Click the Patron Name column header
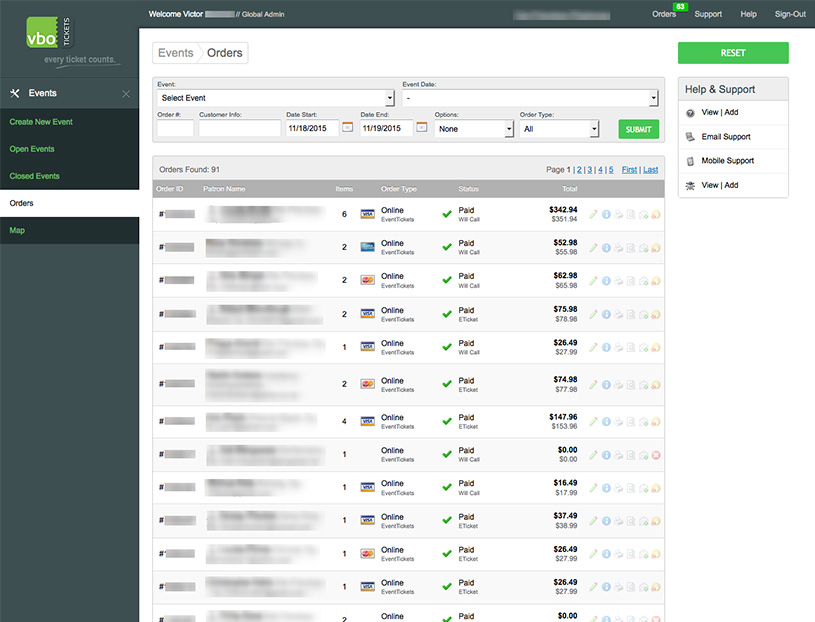 point(224,189)
